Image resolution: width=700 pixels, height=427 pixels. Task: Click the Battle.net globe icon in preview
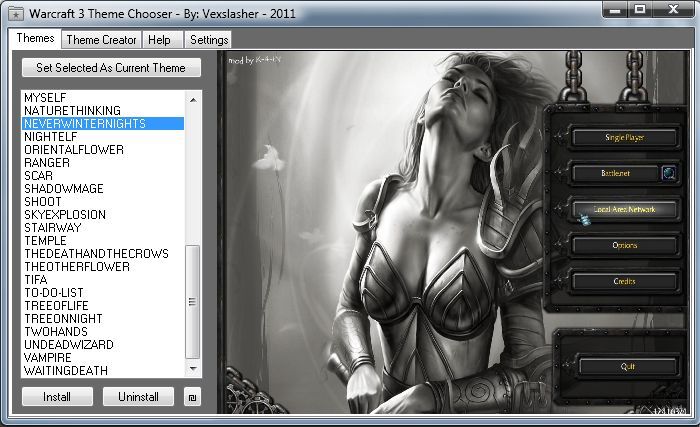[668, 173]
